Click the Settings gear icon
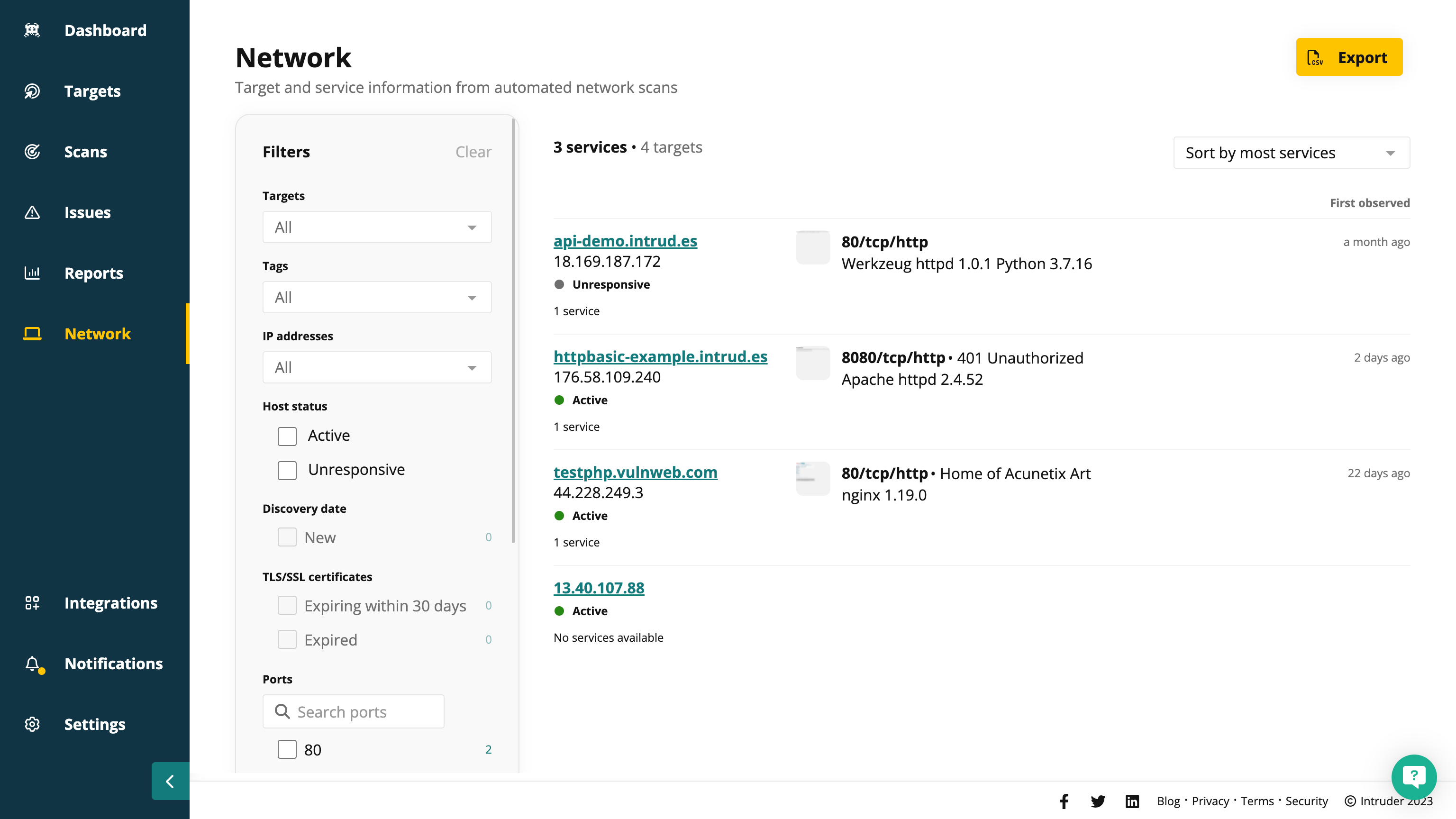 (33, 724)
